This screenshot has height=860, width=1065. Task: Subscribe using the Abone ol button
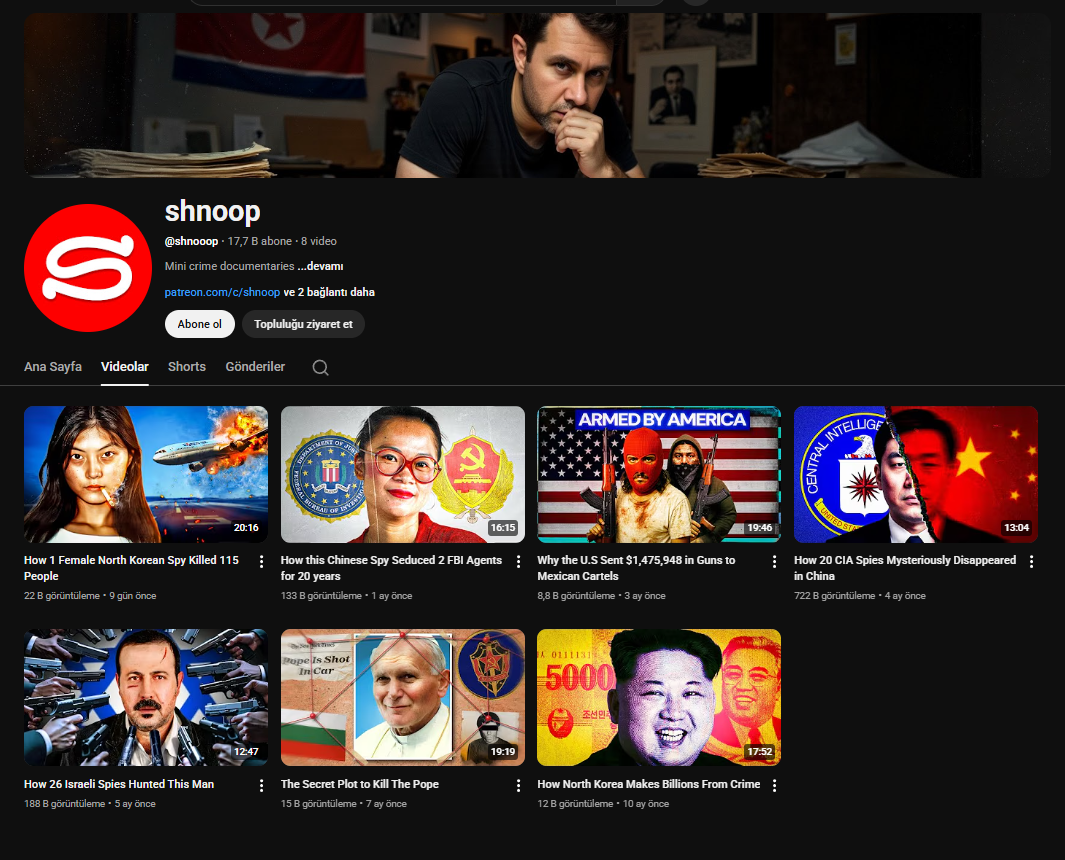200,324
